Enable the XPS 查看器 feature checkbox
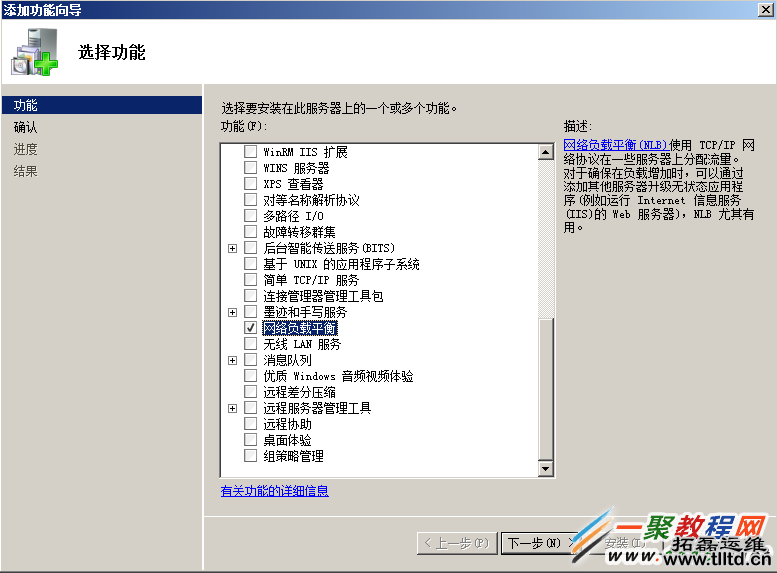 251,183
